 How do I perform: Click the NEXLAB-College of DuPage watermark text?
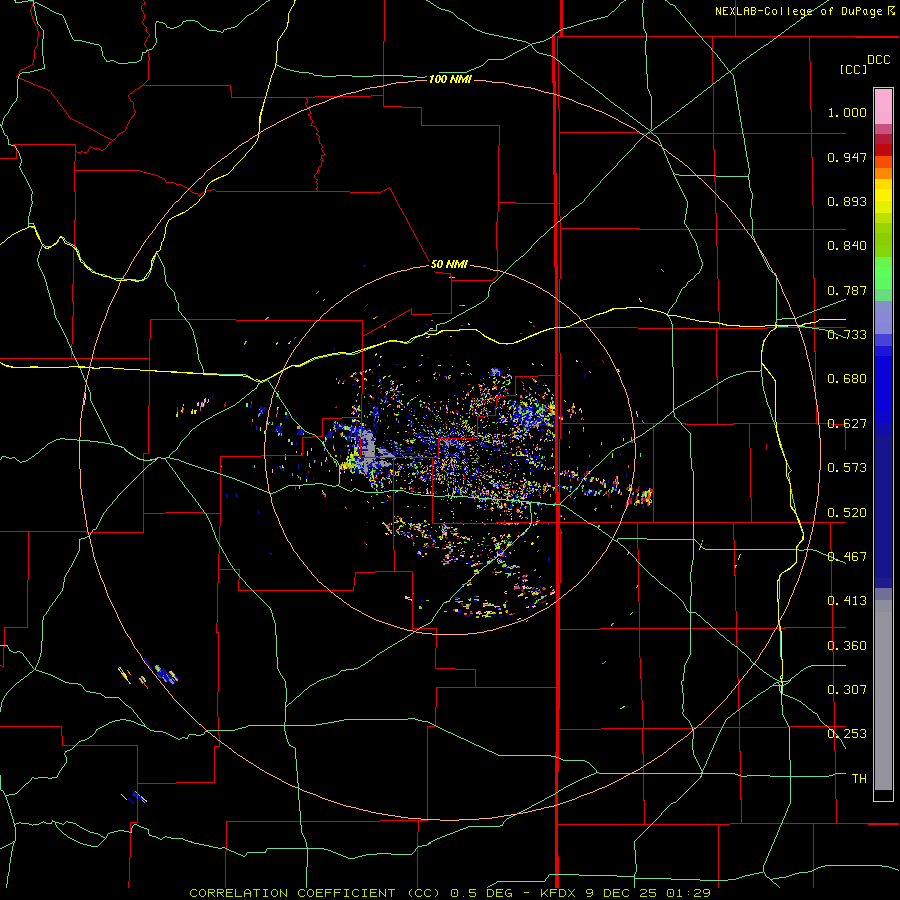(804, 11)
